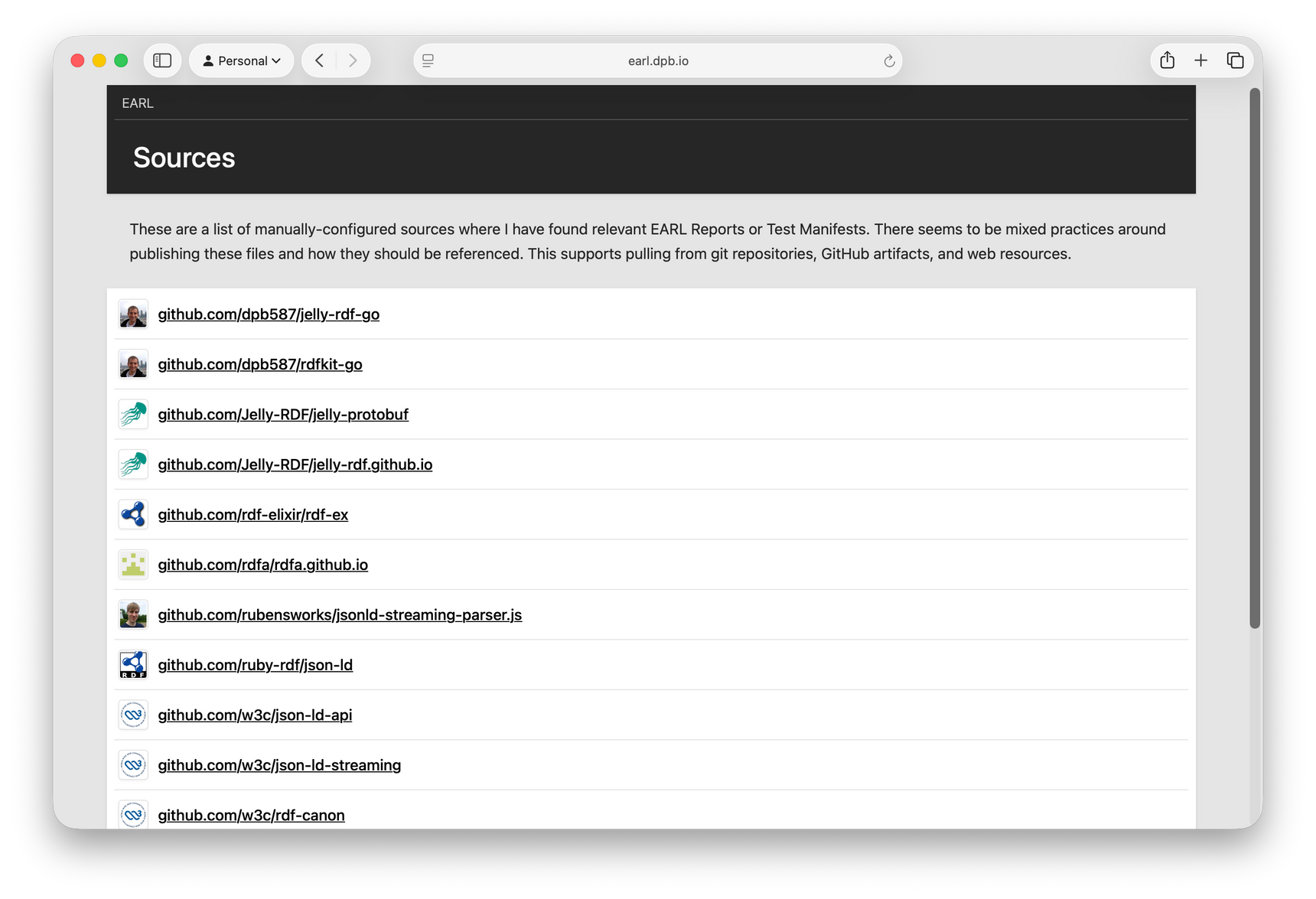This screenshot has height=899, width=1316.
Task: Click the W3C icon beside rdf-canon
Action: [x=133, y=814]
